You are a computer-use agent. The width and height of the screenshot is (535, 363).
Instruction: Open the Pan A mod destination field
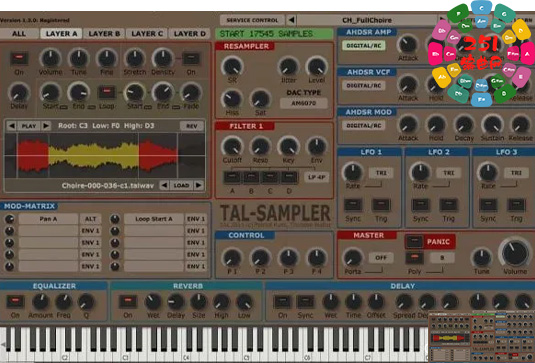tap(48, 219)
